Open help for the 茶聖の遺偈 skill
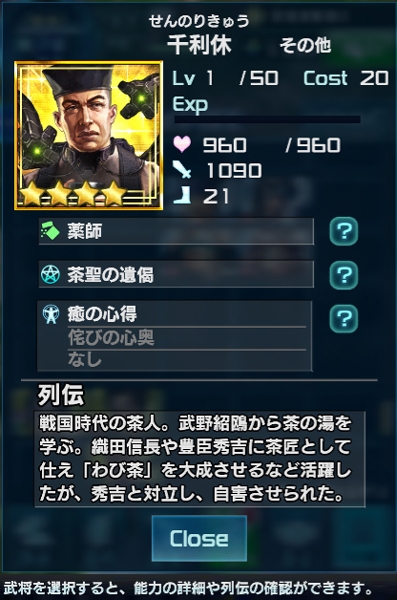Viewport: 397px width, 600px height. coord(343,275)
